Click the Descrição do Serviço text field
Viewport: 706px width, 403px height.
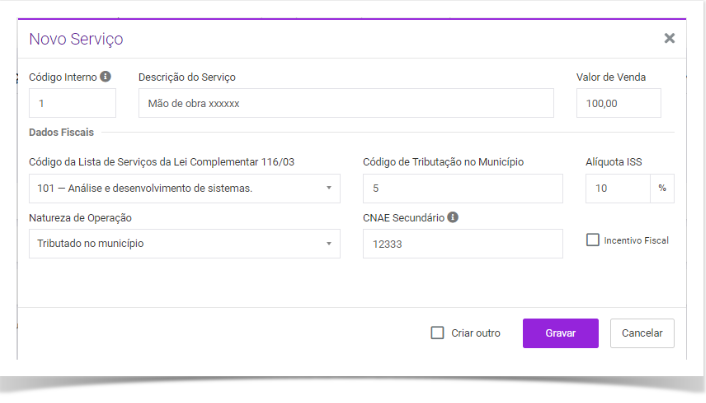pos(345,103)
